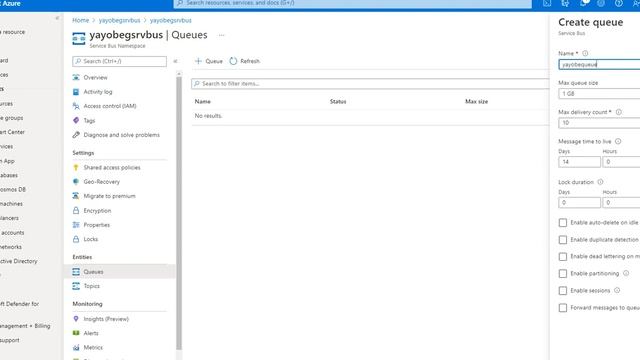Sort by Max size column header
The height and width of the screenshot is (360, 640).
(x=476, y=101)
